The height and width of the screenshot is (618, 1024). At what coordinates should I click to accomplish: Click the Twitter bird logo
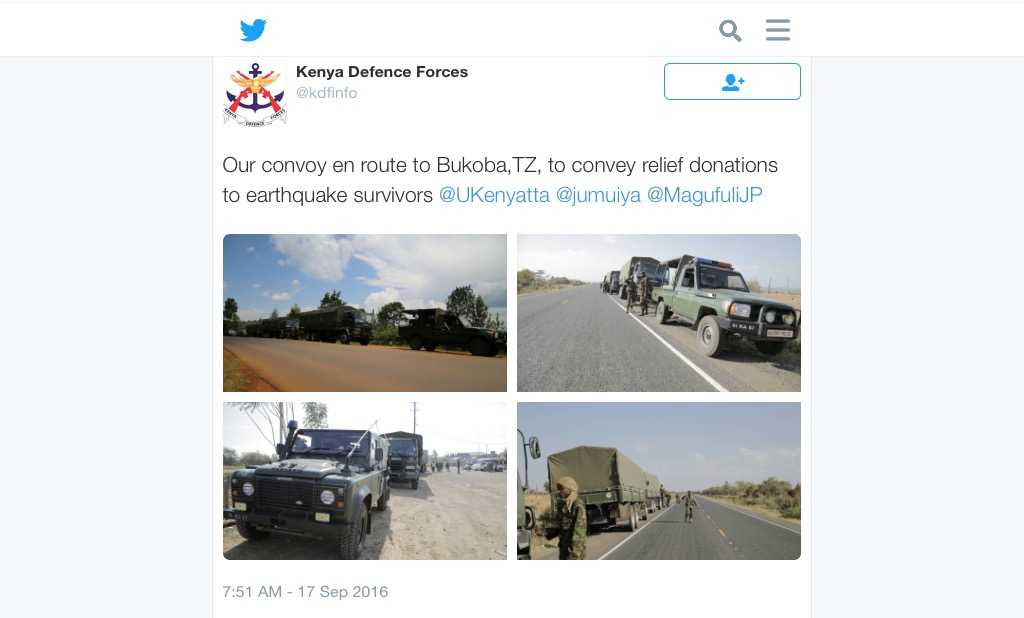tap(253, 30)
